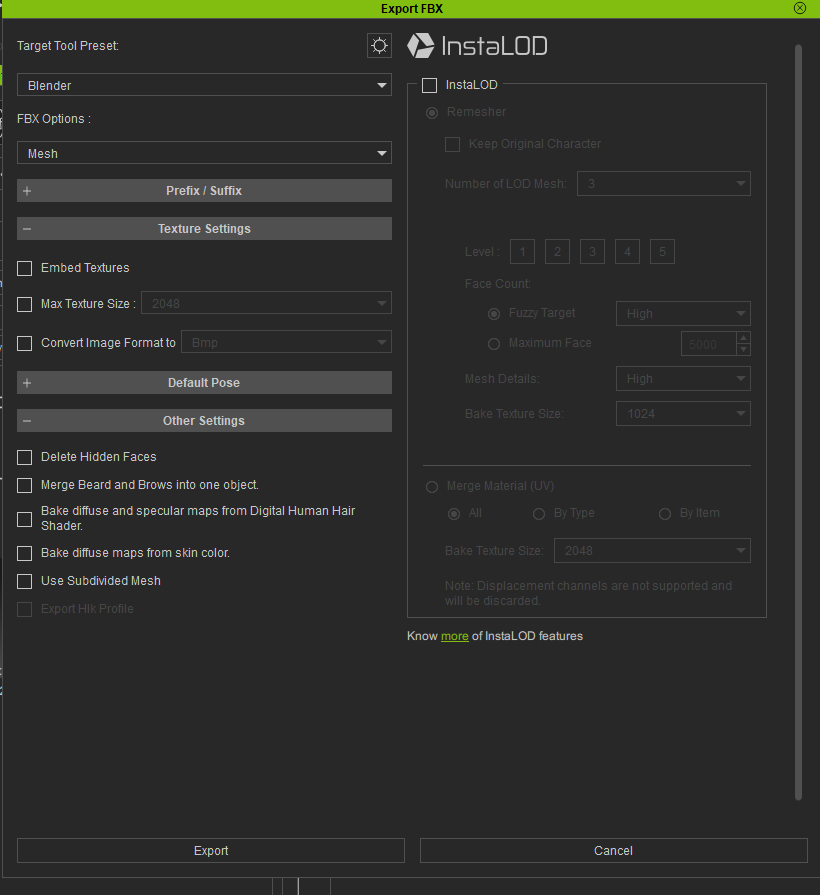820x895 pixels.
Task: Check Keep Original Character
Action: pyautogui.click(x=453, y=144)
